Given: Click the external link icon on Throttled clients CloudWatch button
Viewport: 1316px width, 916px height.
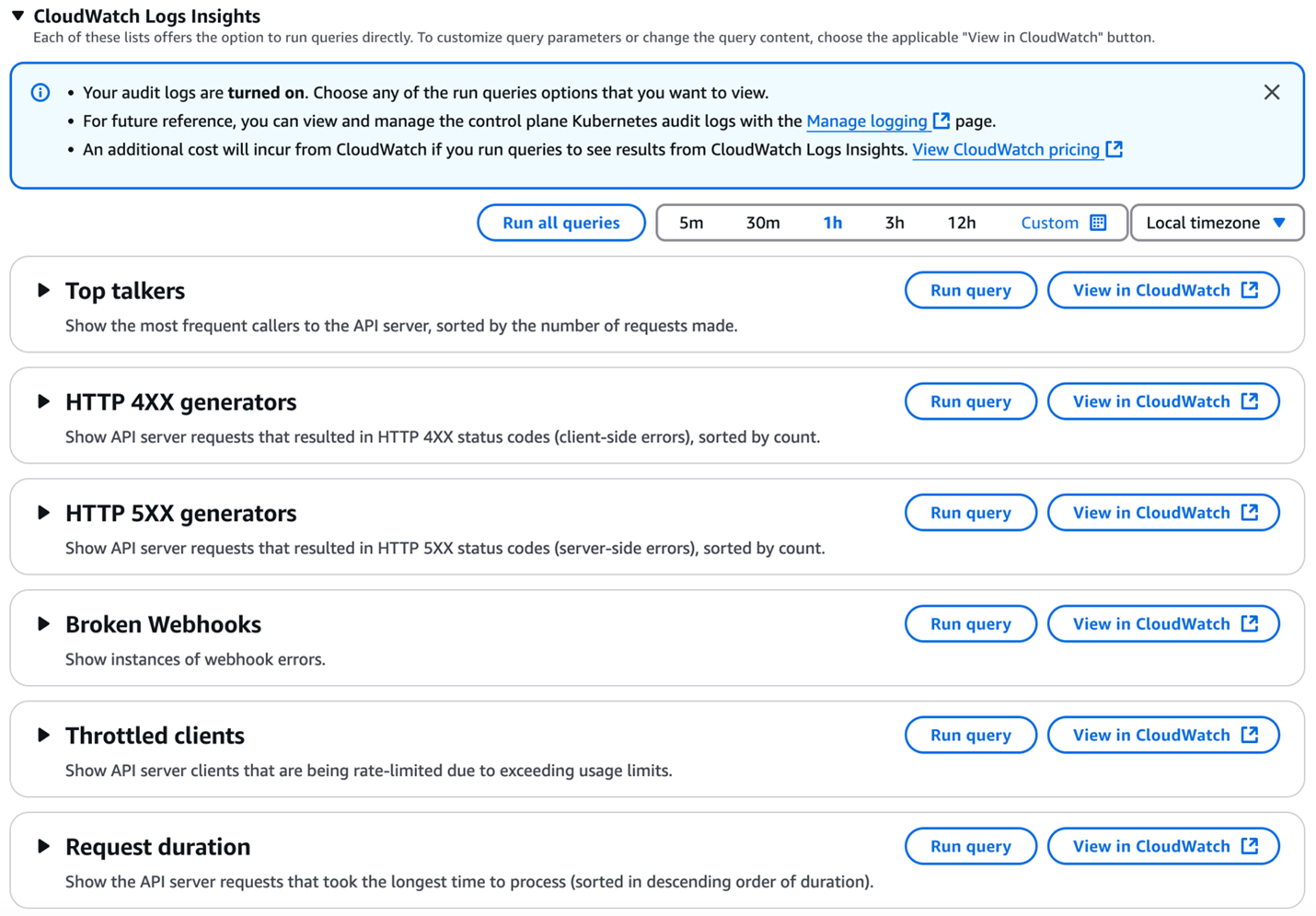Looking at the screenshot, I should point(1250,735).
